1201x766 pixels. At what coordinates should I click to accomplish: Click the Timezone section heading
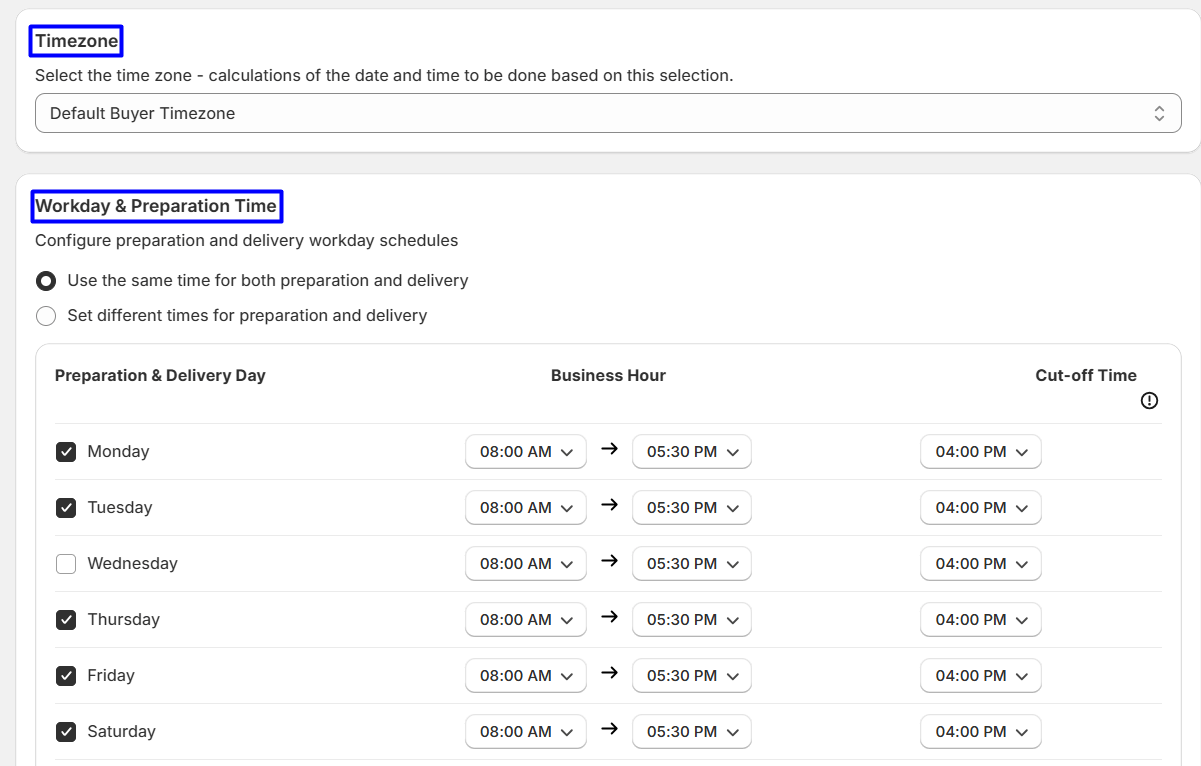pyautogui.click(x=77, y=41)
